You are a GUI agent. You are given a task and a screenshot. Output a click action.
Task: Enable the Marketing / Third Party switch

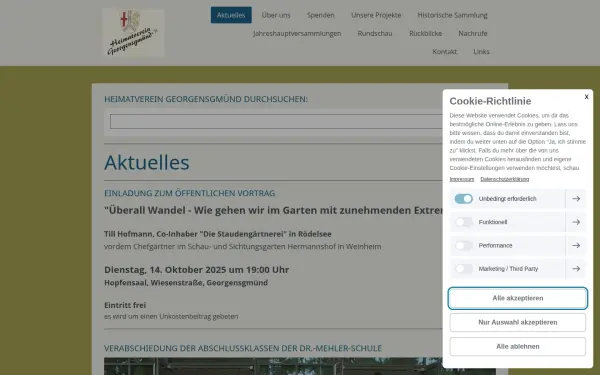(463, 269)
